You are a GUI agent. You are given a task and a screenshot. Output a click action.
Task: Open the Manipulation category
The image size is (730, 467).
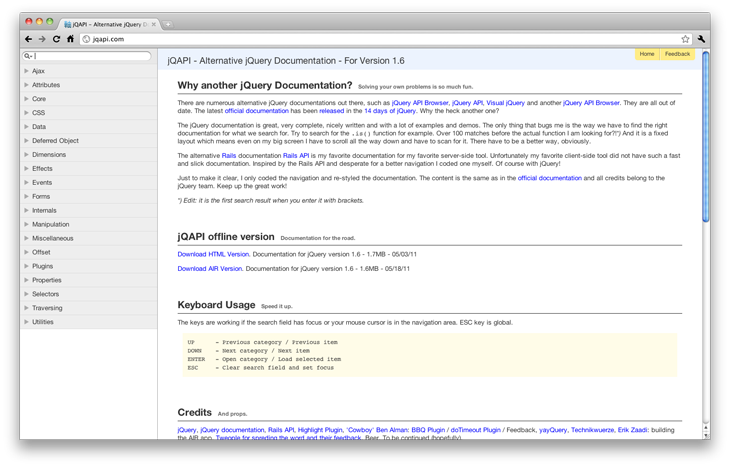pos(50,224)
